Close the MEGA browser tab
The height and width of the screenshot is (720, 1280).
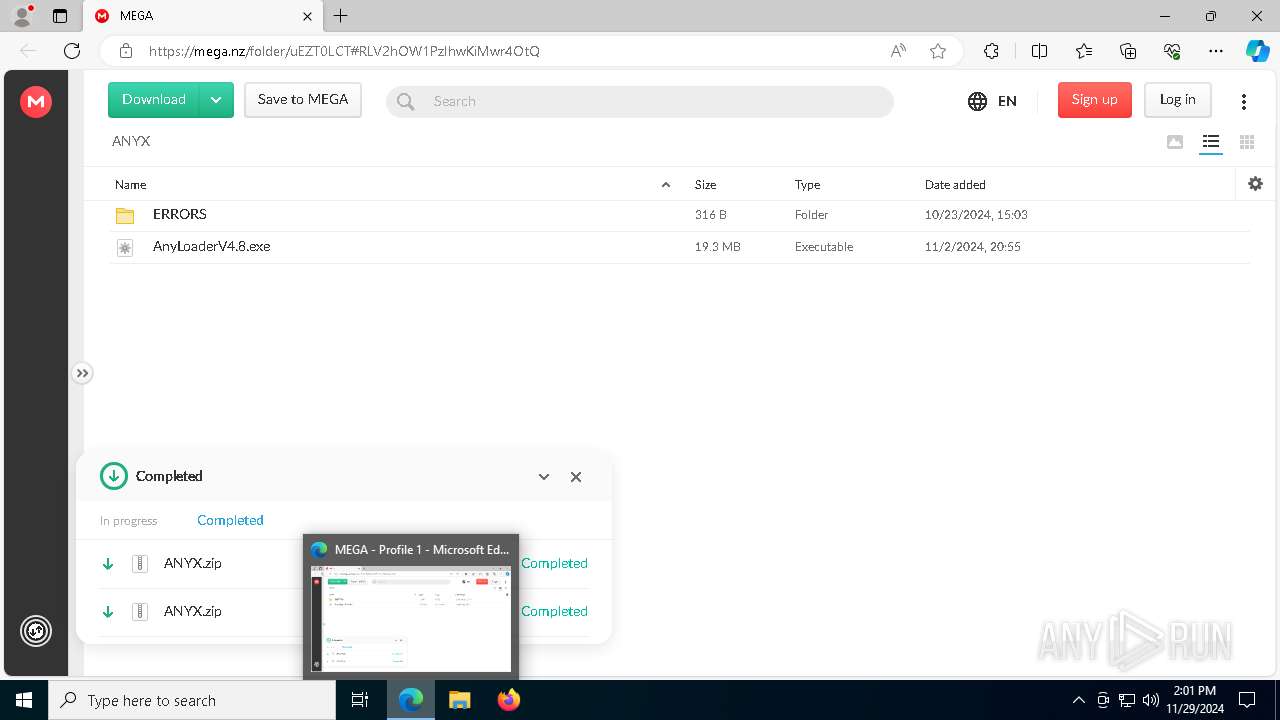point(307,16)
